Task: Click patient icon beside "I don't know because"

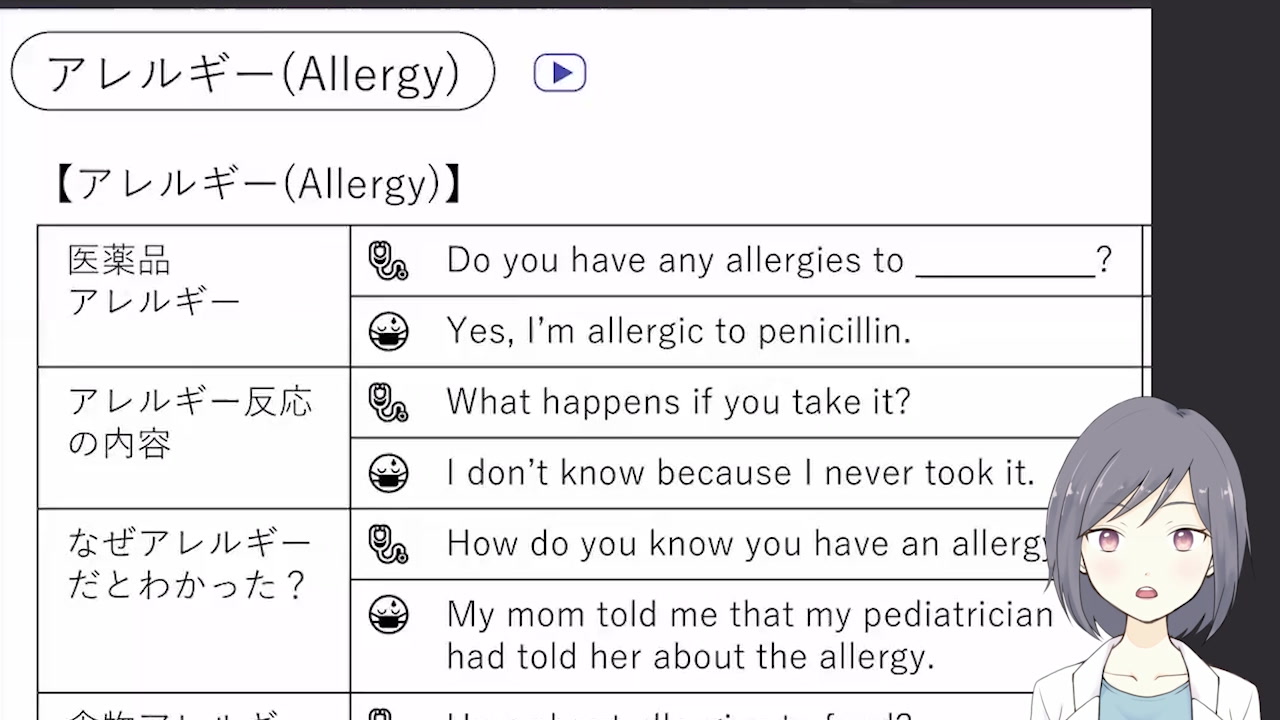Action: pos(388,473)
